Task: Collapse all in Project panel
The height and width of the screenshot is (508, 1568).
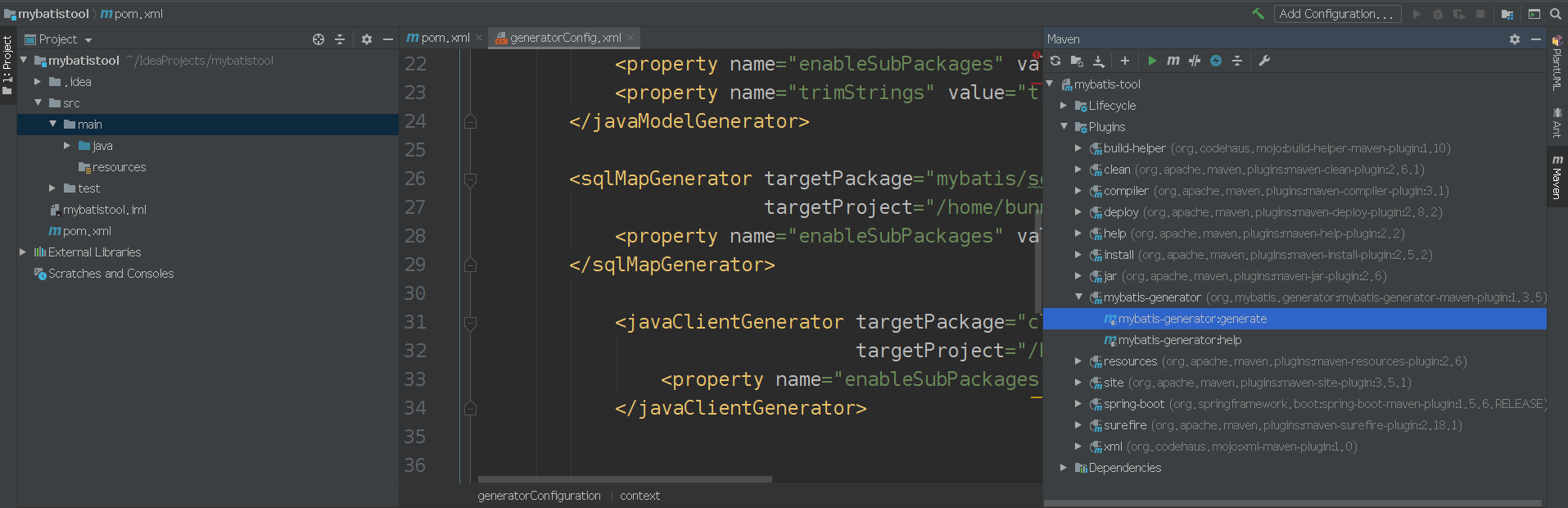Action: click(340, 39)
